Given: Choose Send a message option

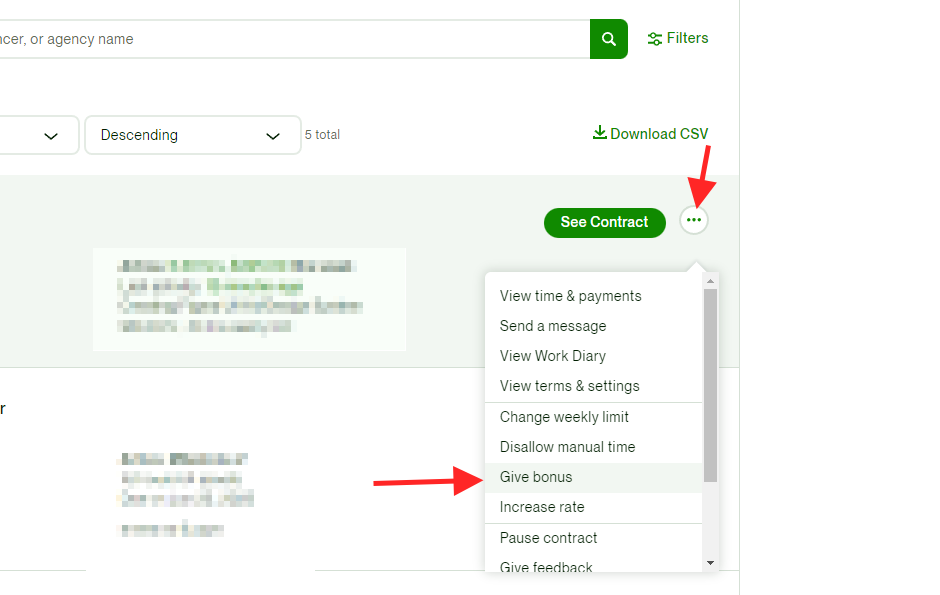Looking at the screenshot, I should tap(553, 326).
